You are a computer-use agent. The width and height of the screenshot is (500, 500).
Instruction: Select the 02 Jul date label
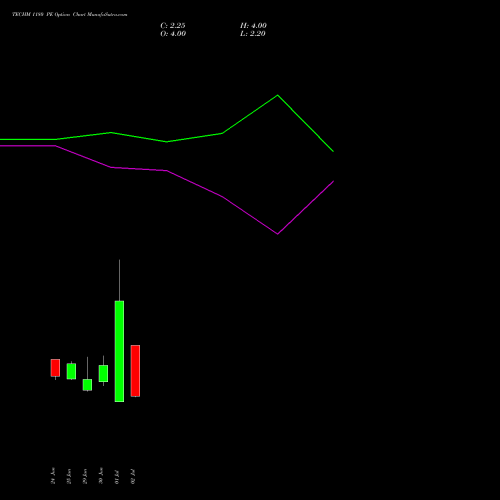click(133, 476)
